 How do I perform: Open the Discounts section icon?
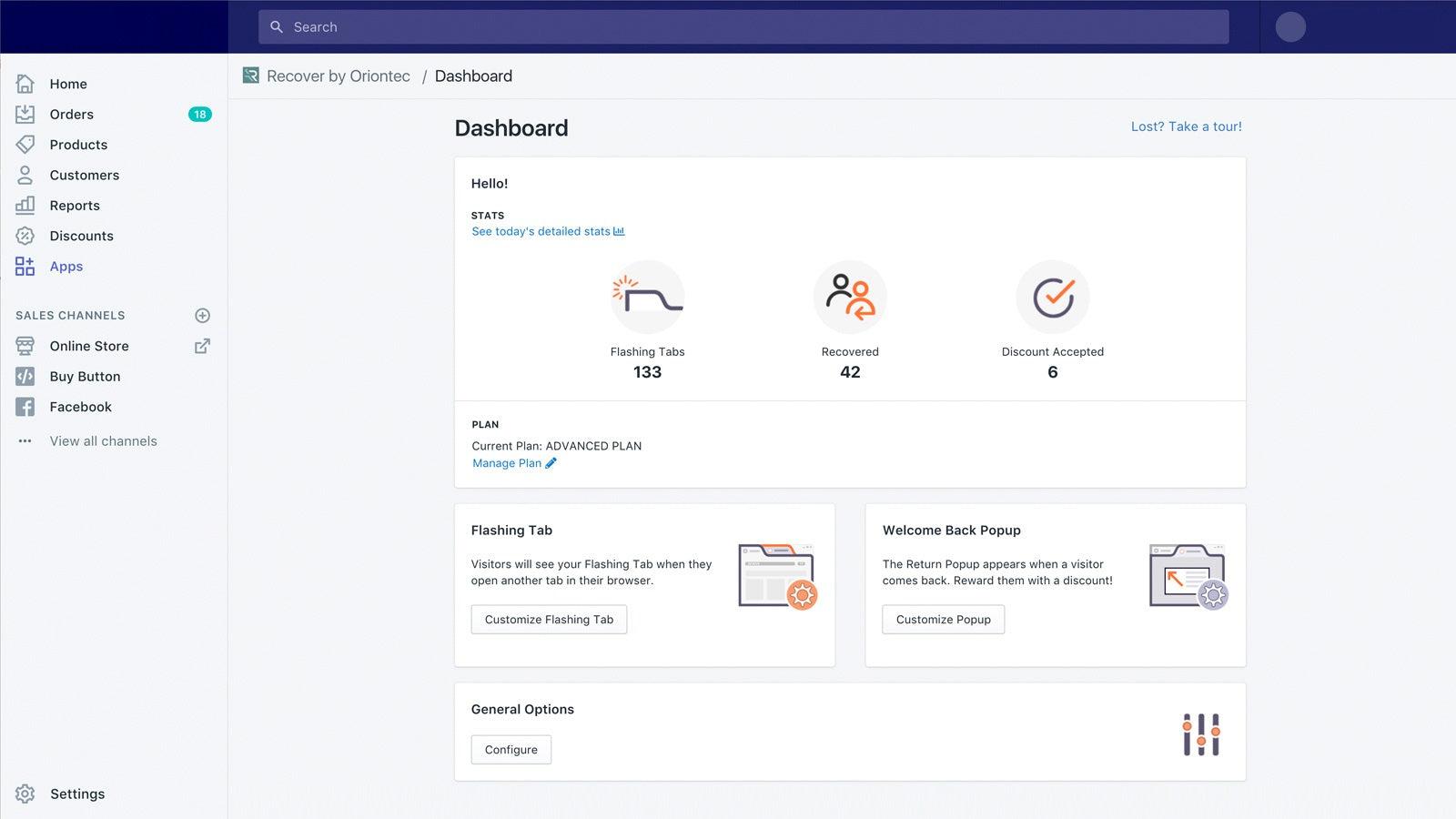pyautogui.click(x=25, y=236)
